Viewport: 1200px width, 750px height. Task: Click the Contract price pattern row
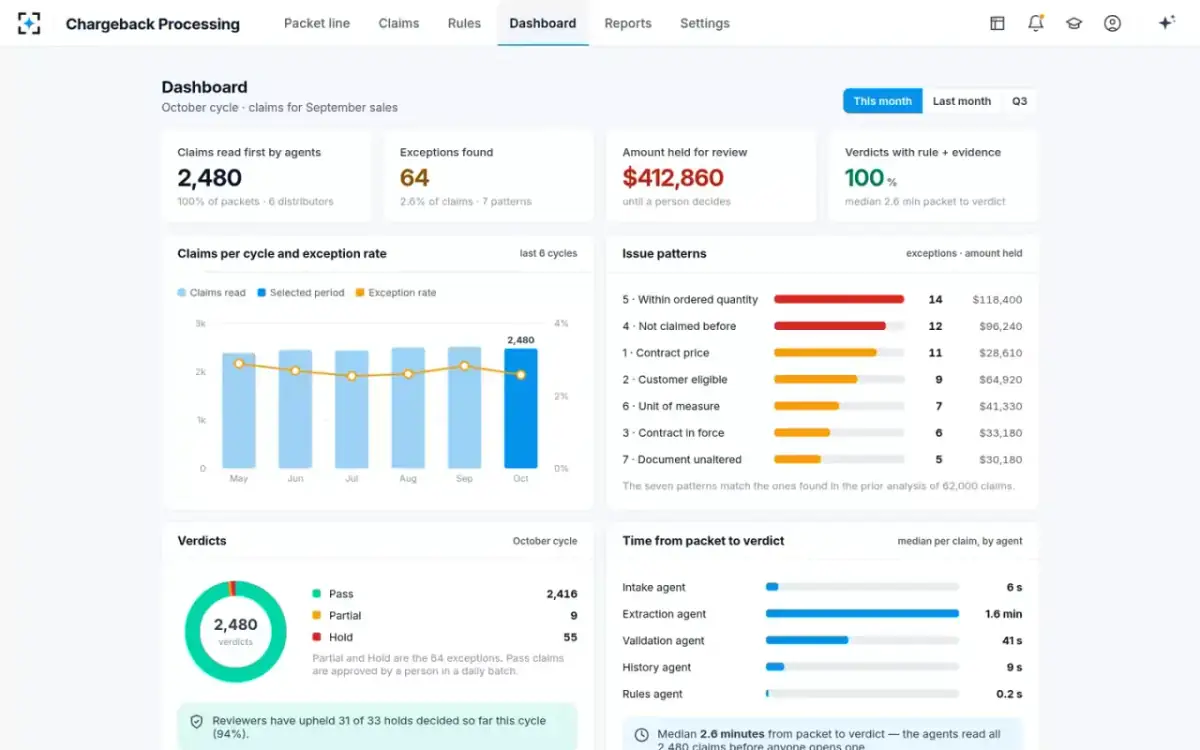coord(822,353)
